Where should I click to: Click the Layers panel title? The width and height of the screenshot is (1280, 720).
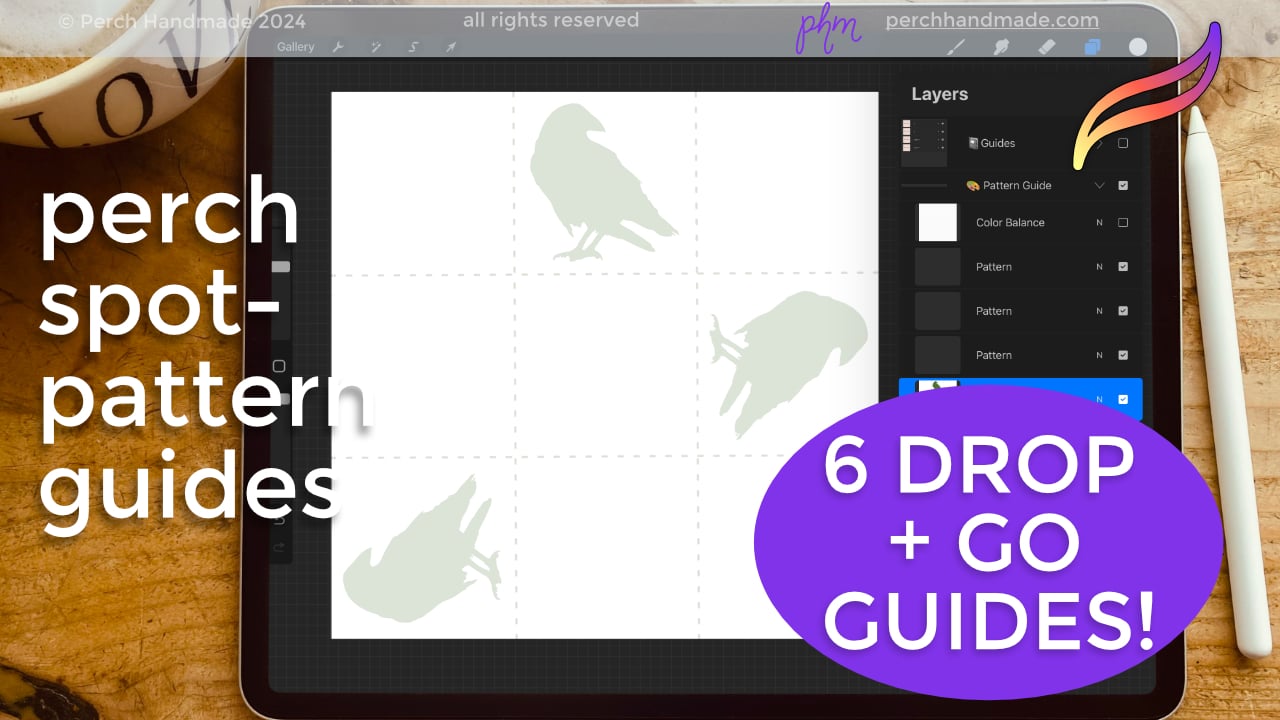(x=939, y=94)
